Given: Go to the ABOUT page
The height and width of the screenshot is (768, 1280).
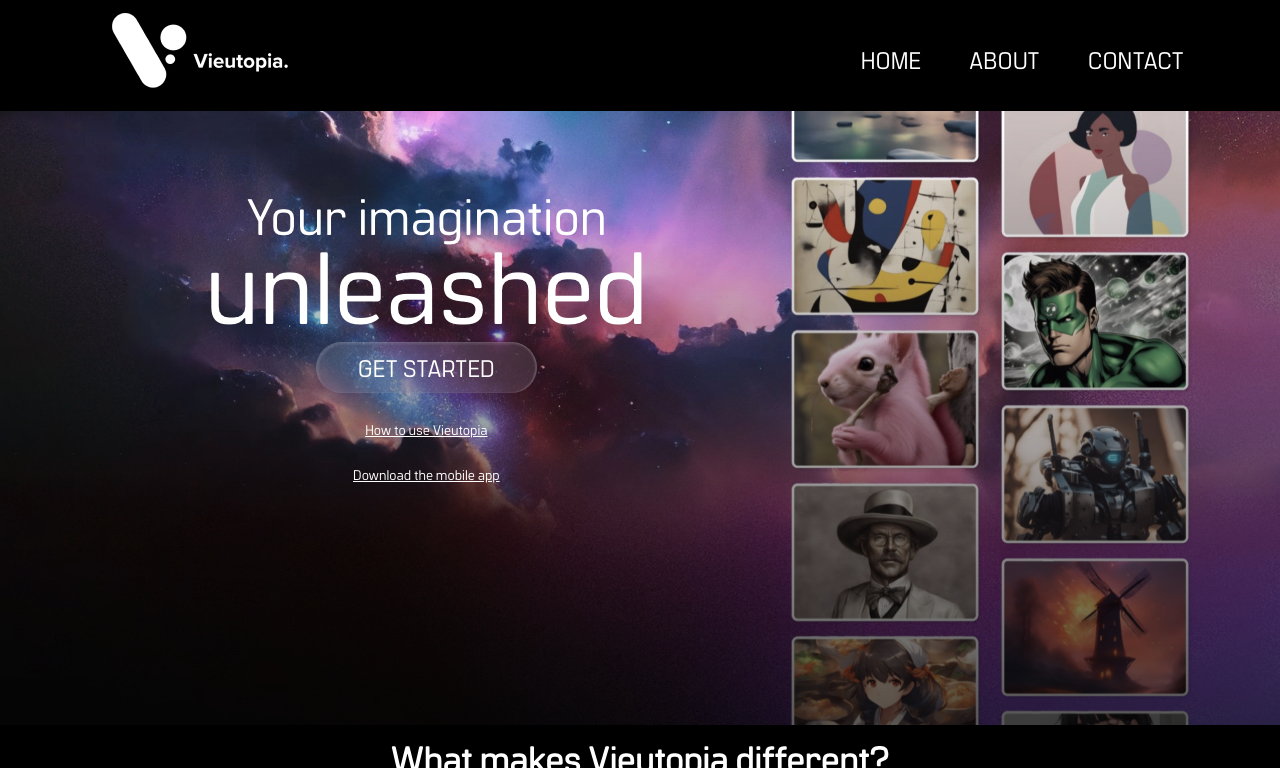Looking at the screenshot, I should coord(1004,62).
